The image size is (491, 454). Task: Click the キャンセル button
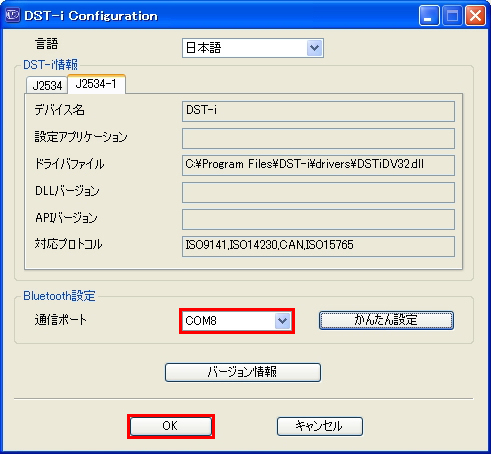(x=320, y=426)
